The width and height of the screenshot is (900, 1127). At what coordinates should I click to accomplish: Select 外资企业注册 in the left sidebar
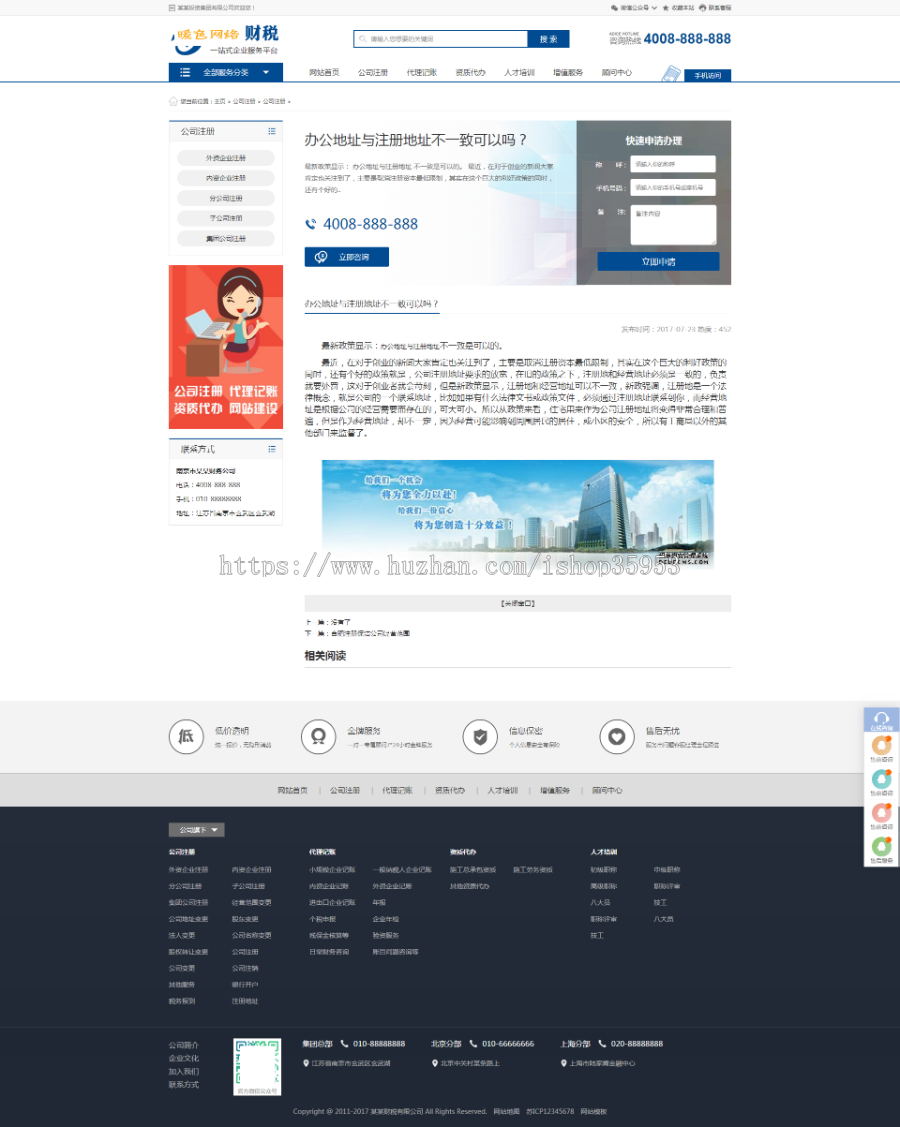click(x=225, y=158)
